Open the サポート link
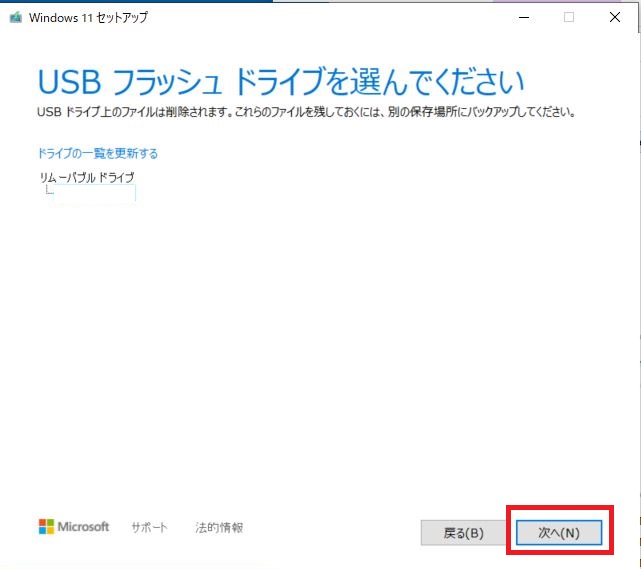The height and width of the screenshot is (569, 641). (149, 528)
